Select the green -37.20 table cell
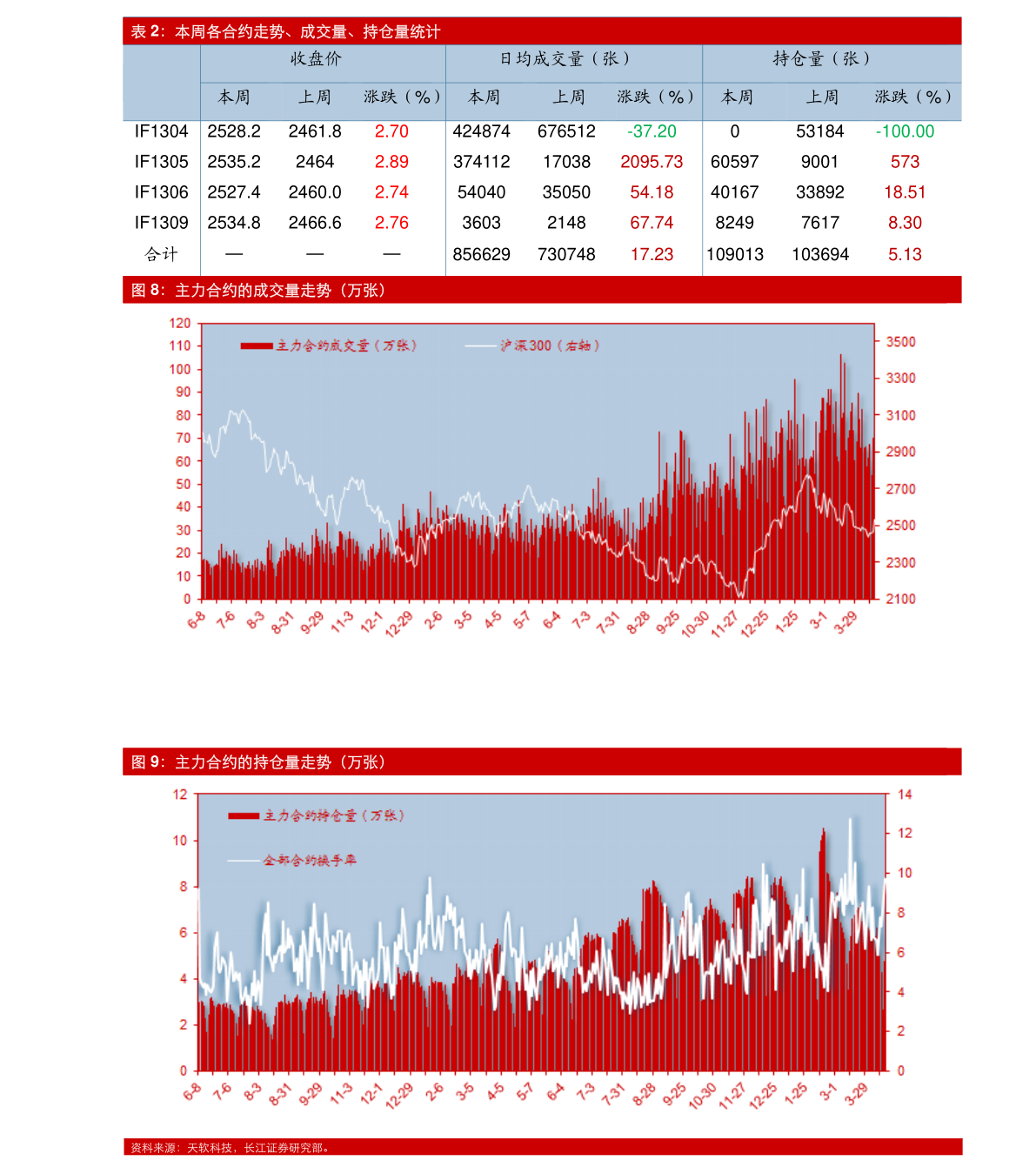Image resolution: width=1036 pixels, height=1174 pixels. [x=652, y=131]
